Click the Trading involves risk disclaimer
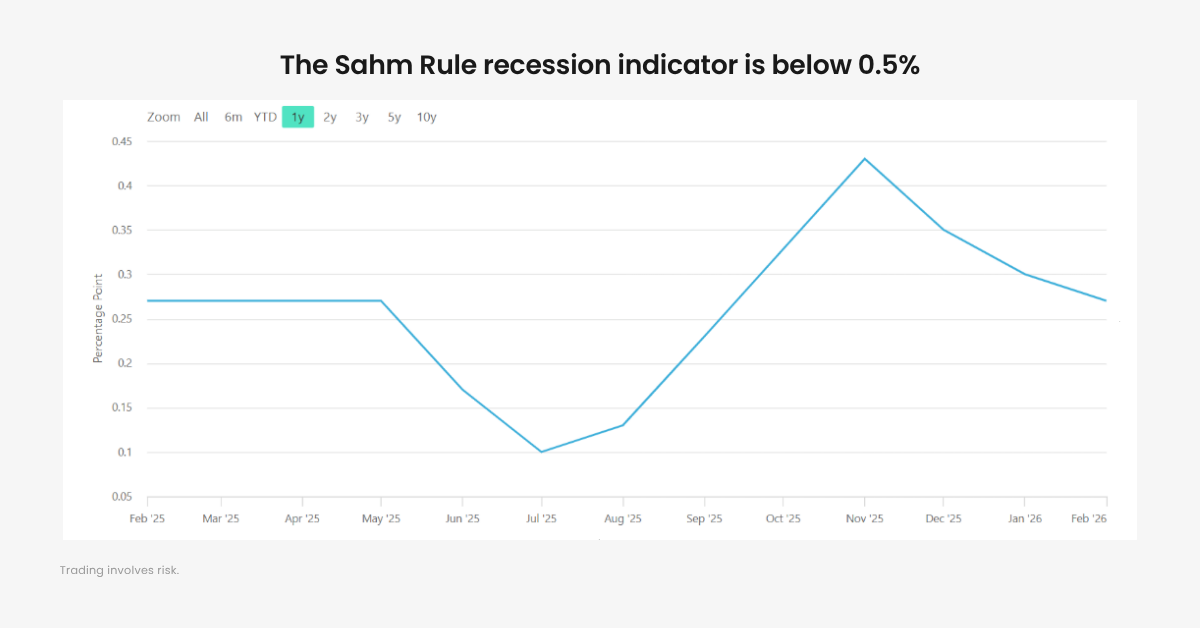Viewport: 1200px width, 628px height. 119,570
